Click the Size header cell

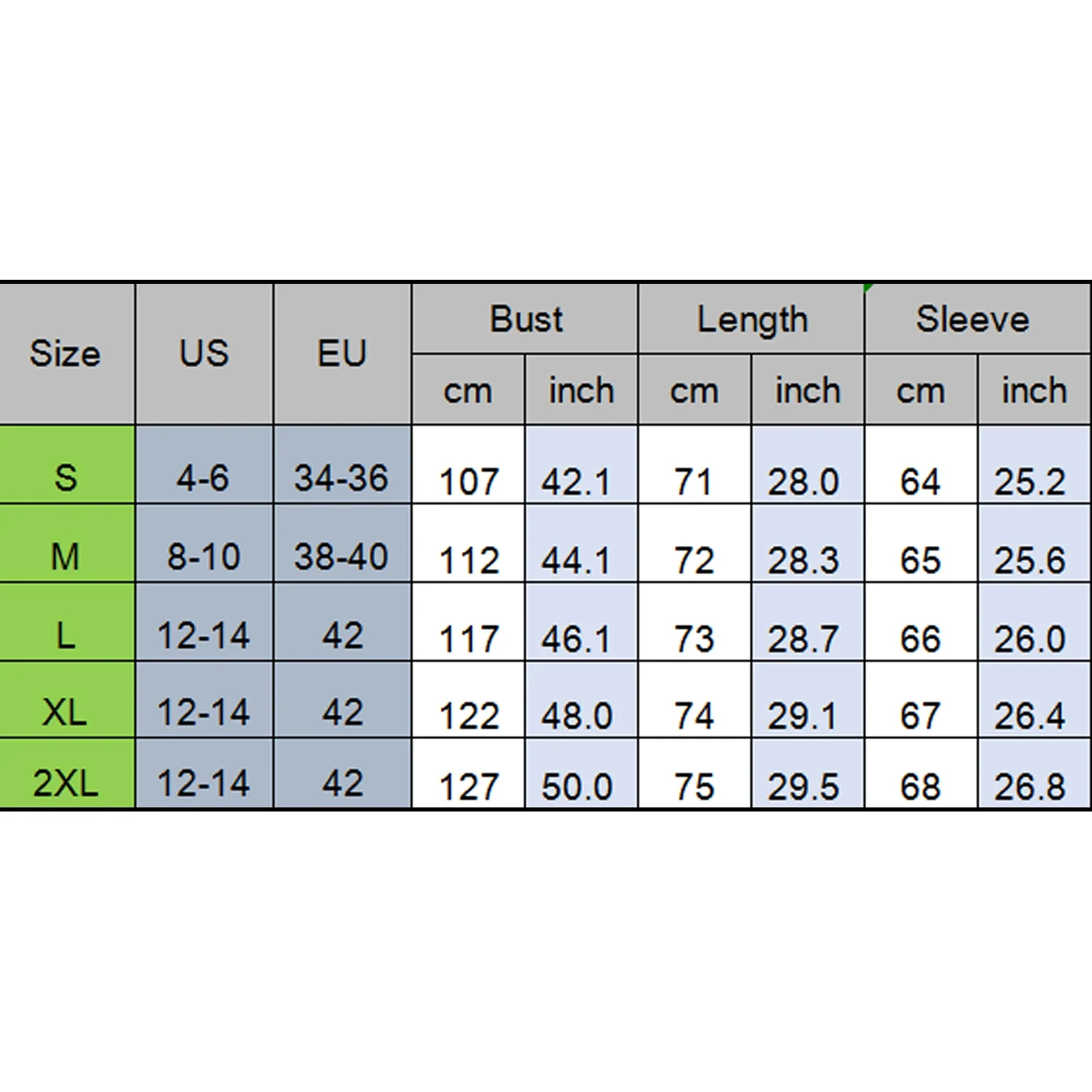(x=67, y=354)
